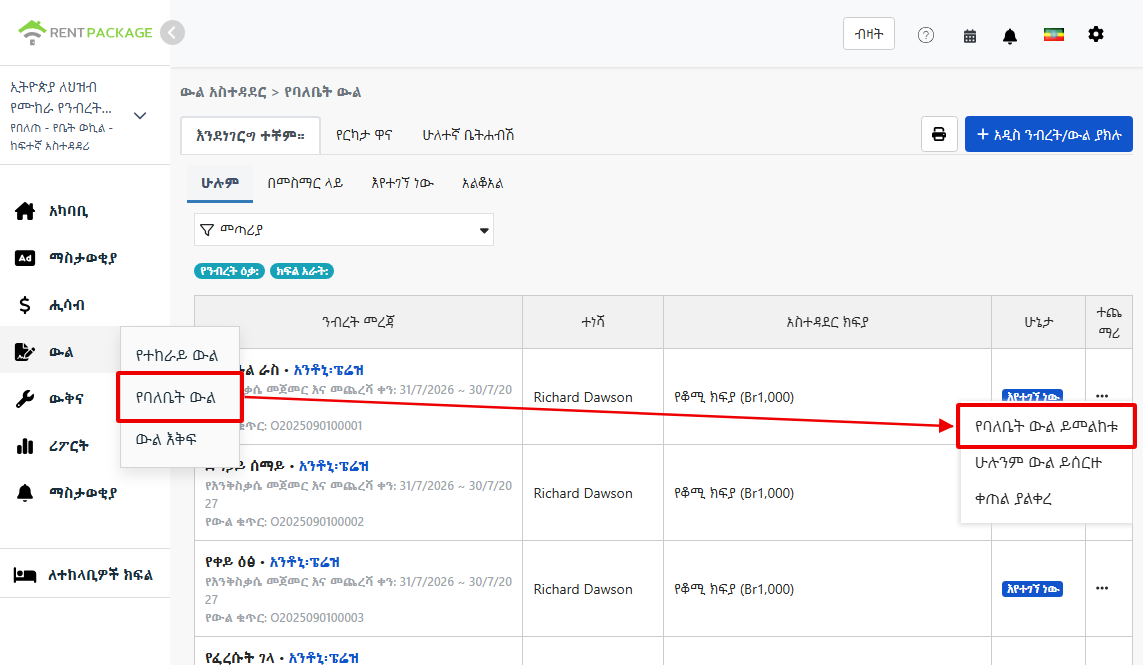1143x665 pixels.
Task: Open the calendar icon in header
Action: [x=970, y=36]
